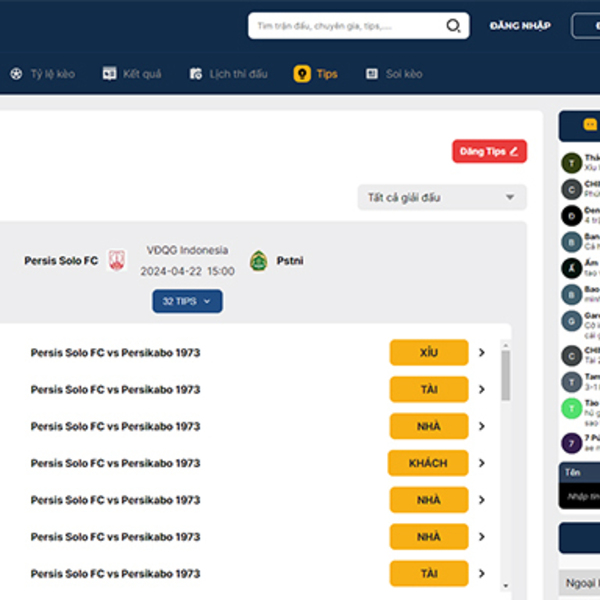Click the search magnifier icon
Image resolution: width=600 pixels, height=600 pixels.
453,26
